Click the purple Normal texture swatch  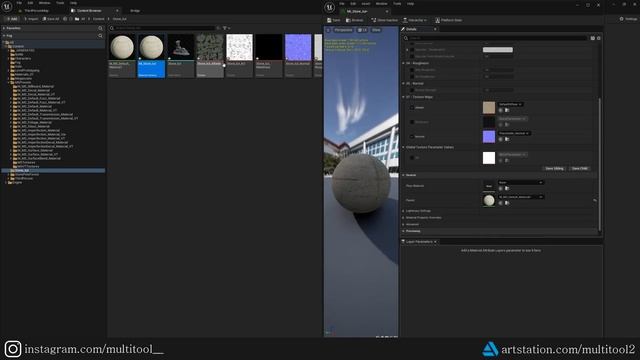(489, 137)
